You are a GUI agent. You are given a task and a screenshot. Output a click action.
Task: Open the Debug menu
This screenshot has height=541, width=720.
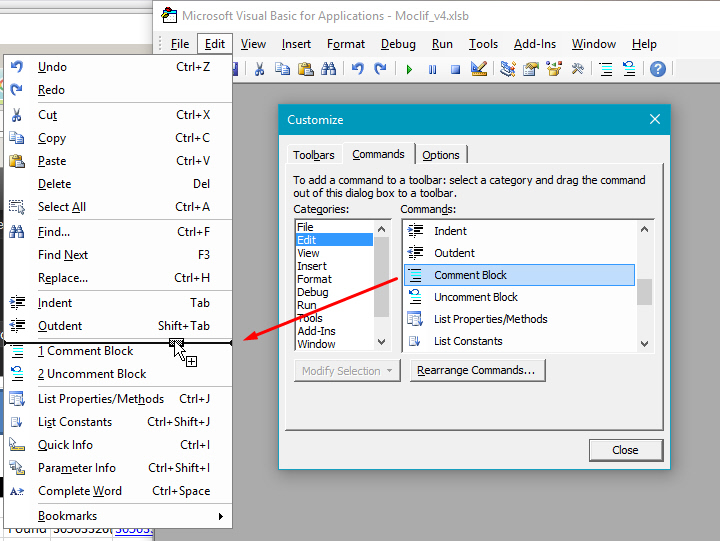tap(398, 44)
